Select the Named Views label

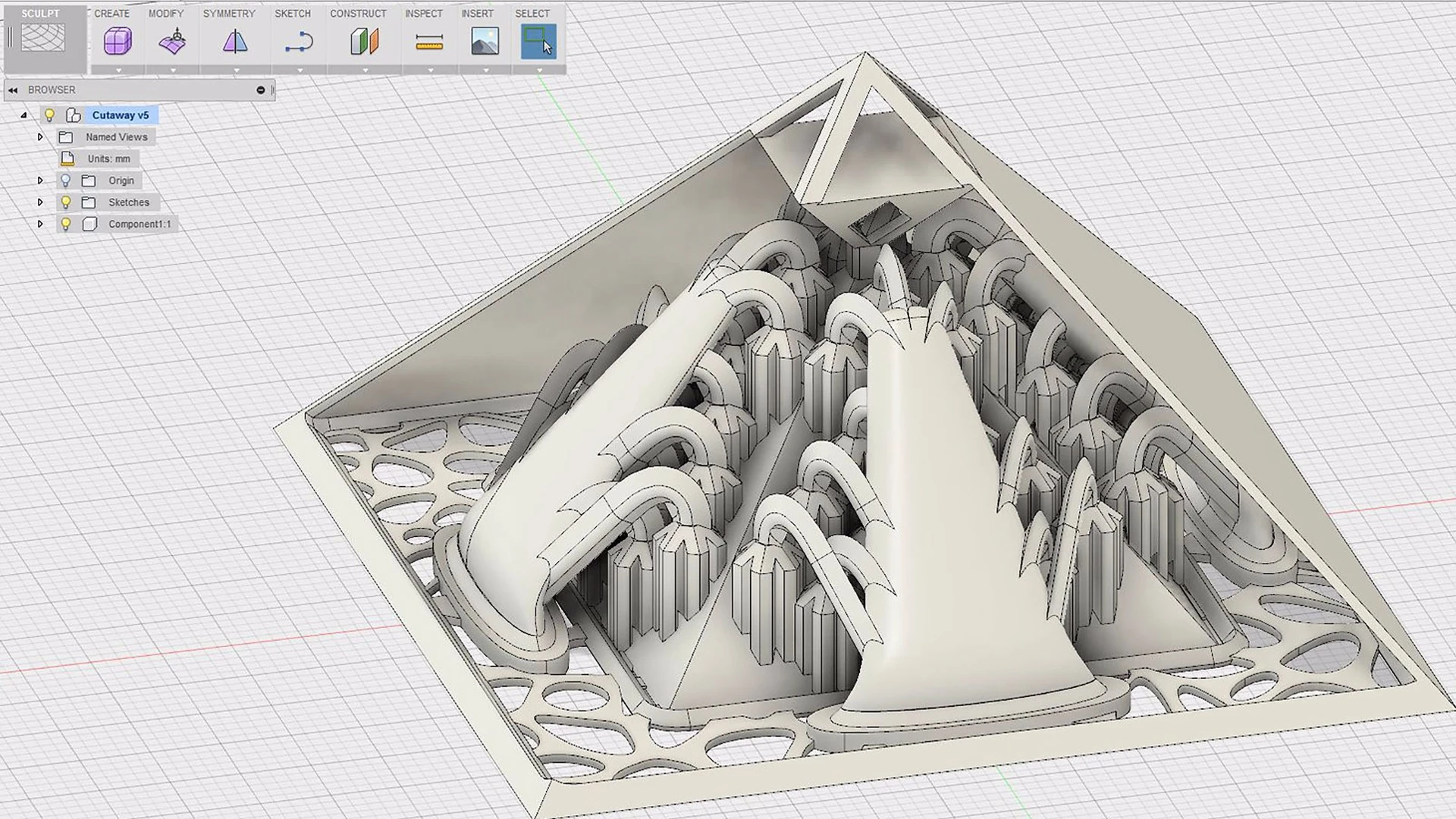[117, 137]
